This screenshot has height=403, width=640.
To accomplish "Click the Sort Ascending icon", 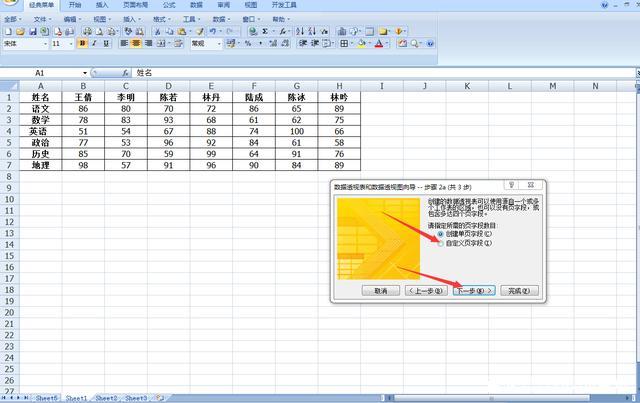I will coord(300,31).
